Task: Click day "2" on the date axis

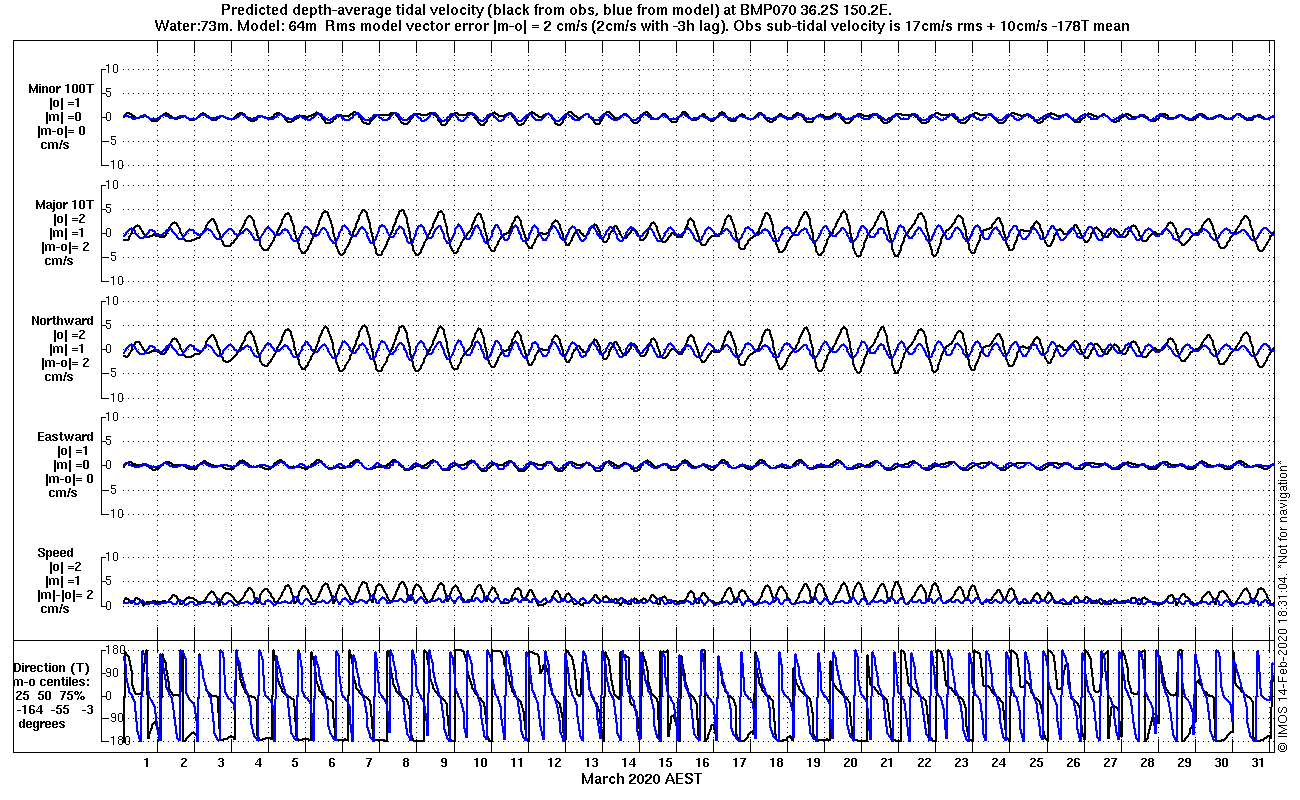Action: (x=184, y=763)
